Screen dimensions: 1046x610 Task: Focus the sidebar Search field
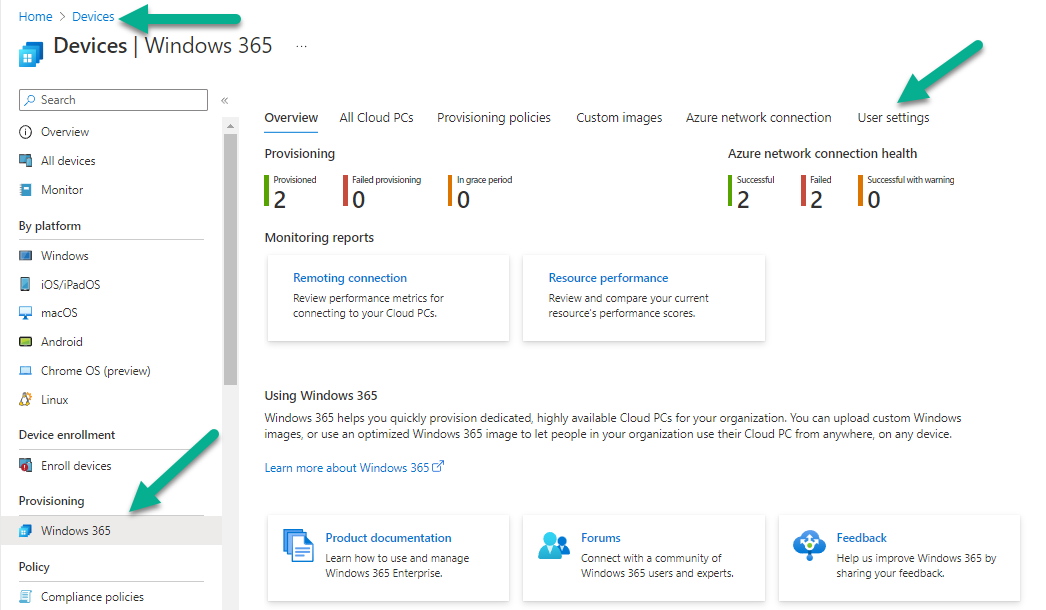pyautogui.click(x=113, y=100)
